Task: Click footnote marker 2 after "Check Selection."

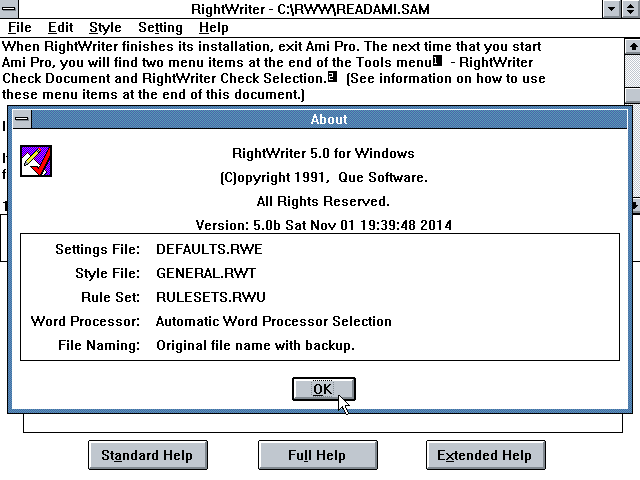Action: click(332, 76)
